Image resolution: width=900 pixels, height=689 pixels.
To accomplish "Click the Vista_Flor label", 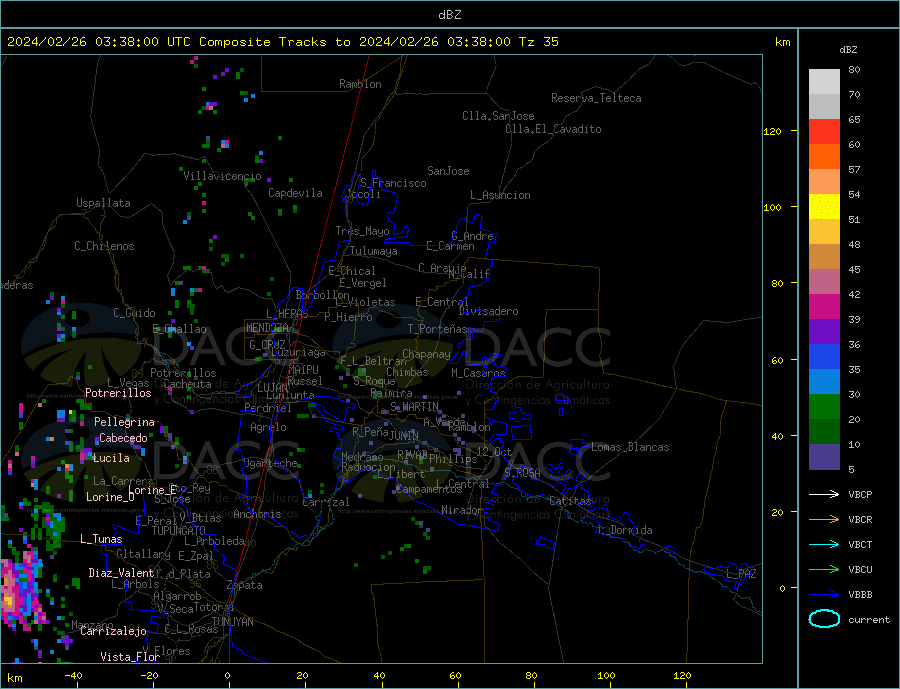I will point(130,657).
